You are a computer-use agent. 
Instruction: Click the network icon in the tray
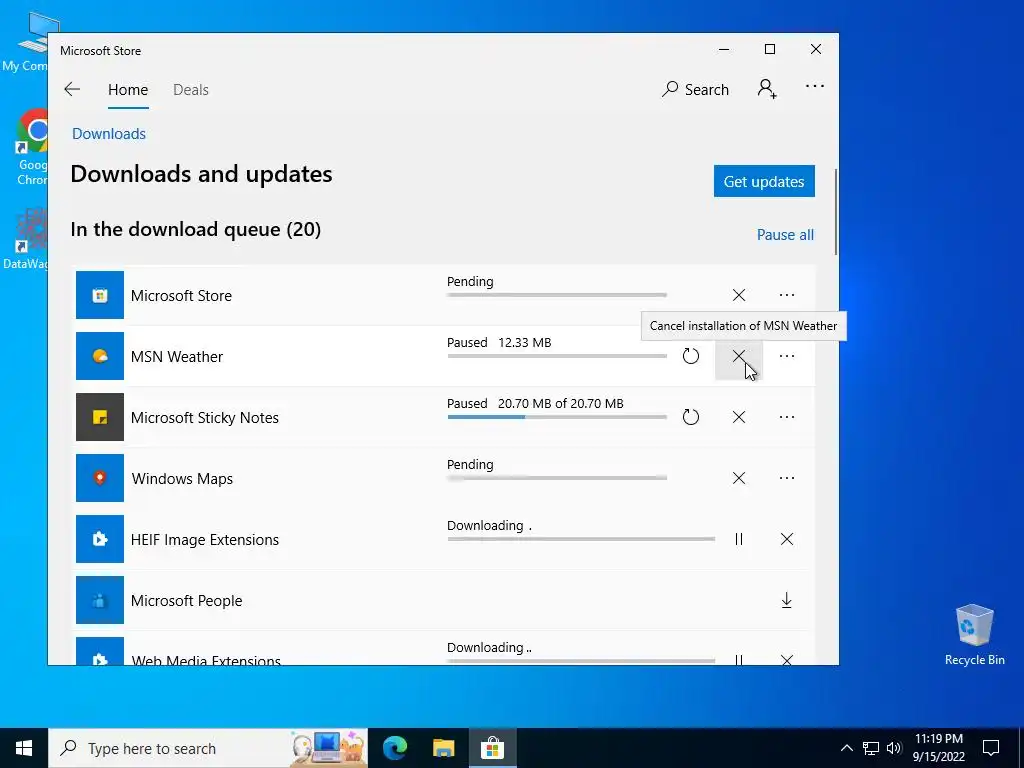click(x=871, y=748)
